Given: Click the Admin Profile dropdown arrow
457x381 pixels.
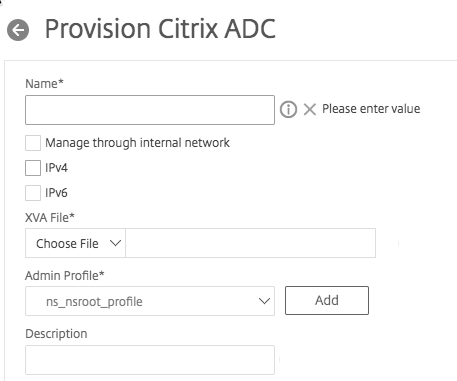Looking at the screenshot, I should [x=264, y=301].
